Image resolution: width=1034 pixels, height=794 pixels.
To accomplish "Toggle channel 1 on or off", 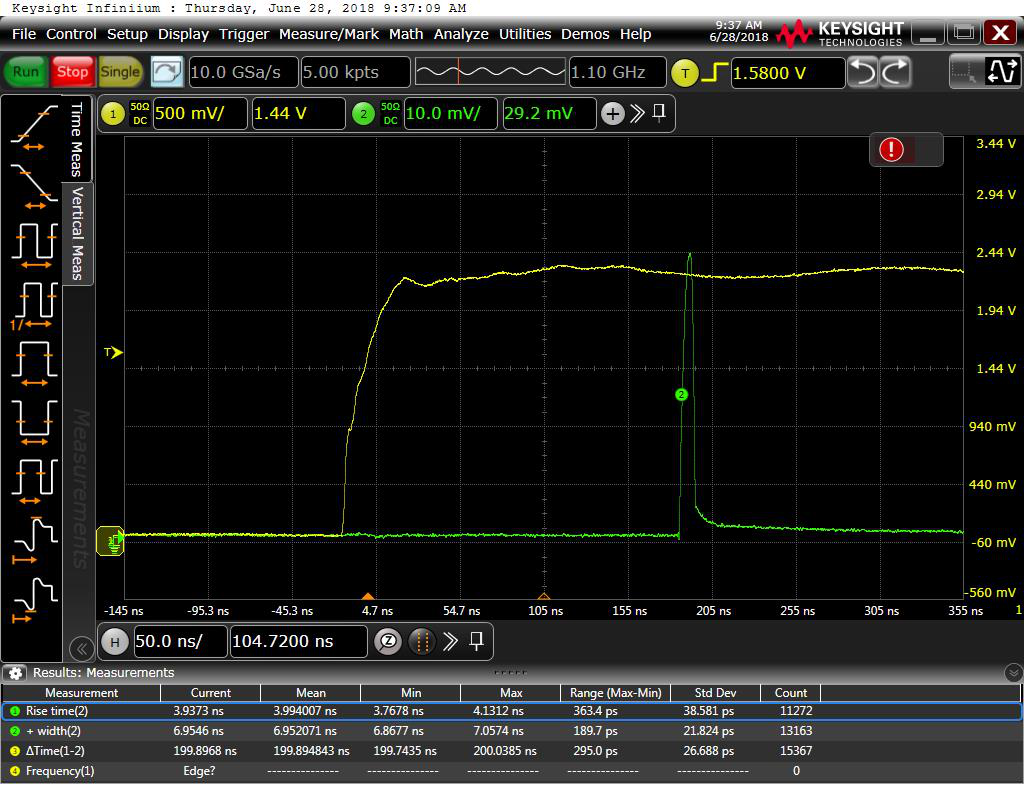I will pyautogui.click(x=112, y=114).
